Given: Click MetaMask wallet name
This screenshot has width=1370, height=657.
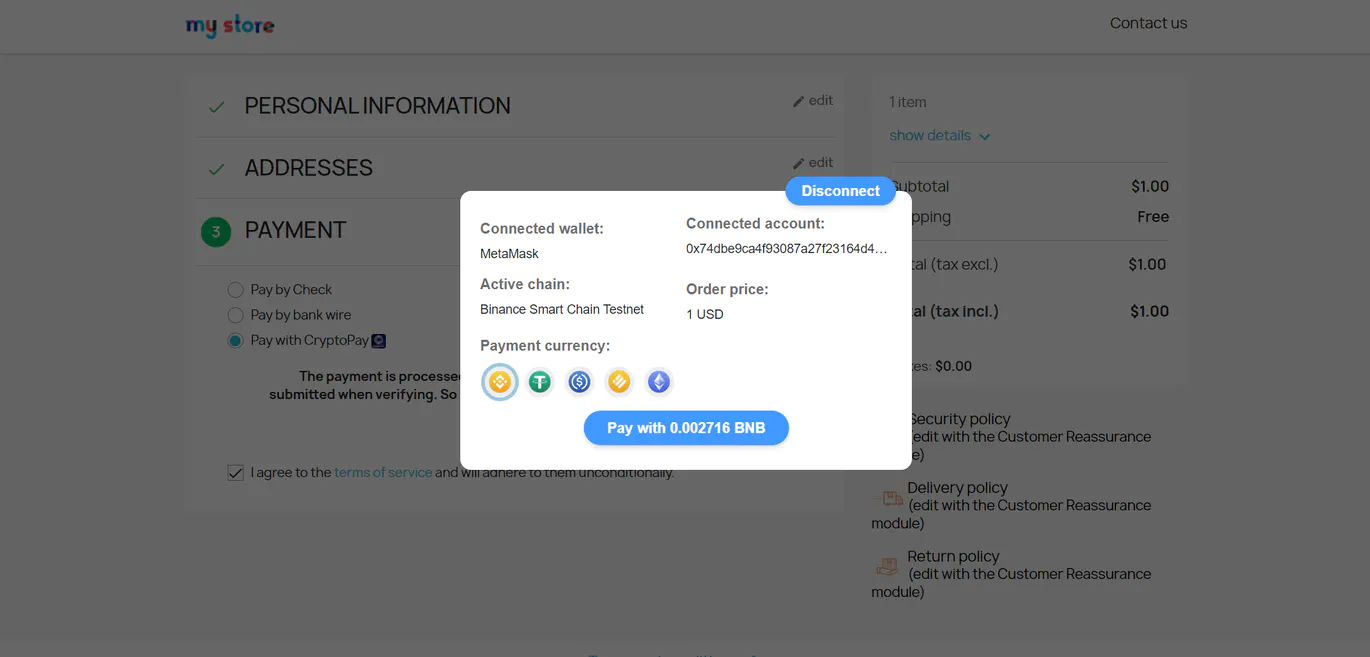Looking at the screenshot, I should (x=509, y=254).
